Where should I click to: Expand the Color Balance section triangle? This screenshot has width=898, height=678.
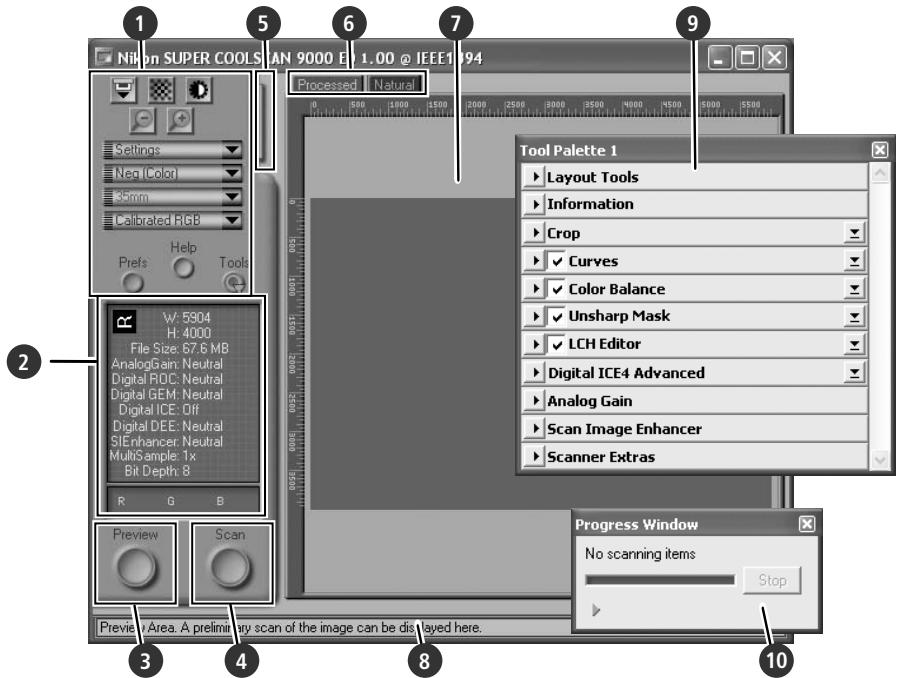coord(534,289)
